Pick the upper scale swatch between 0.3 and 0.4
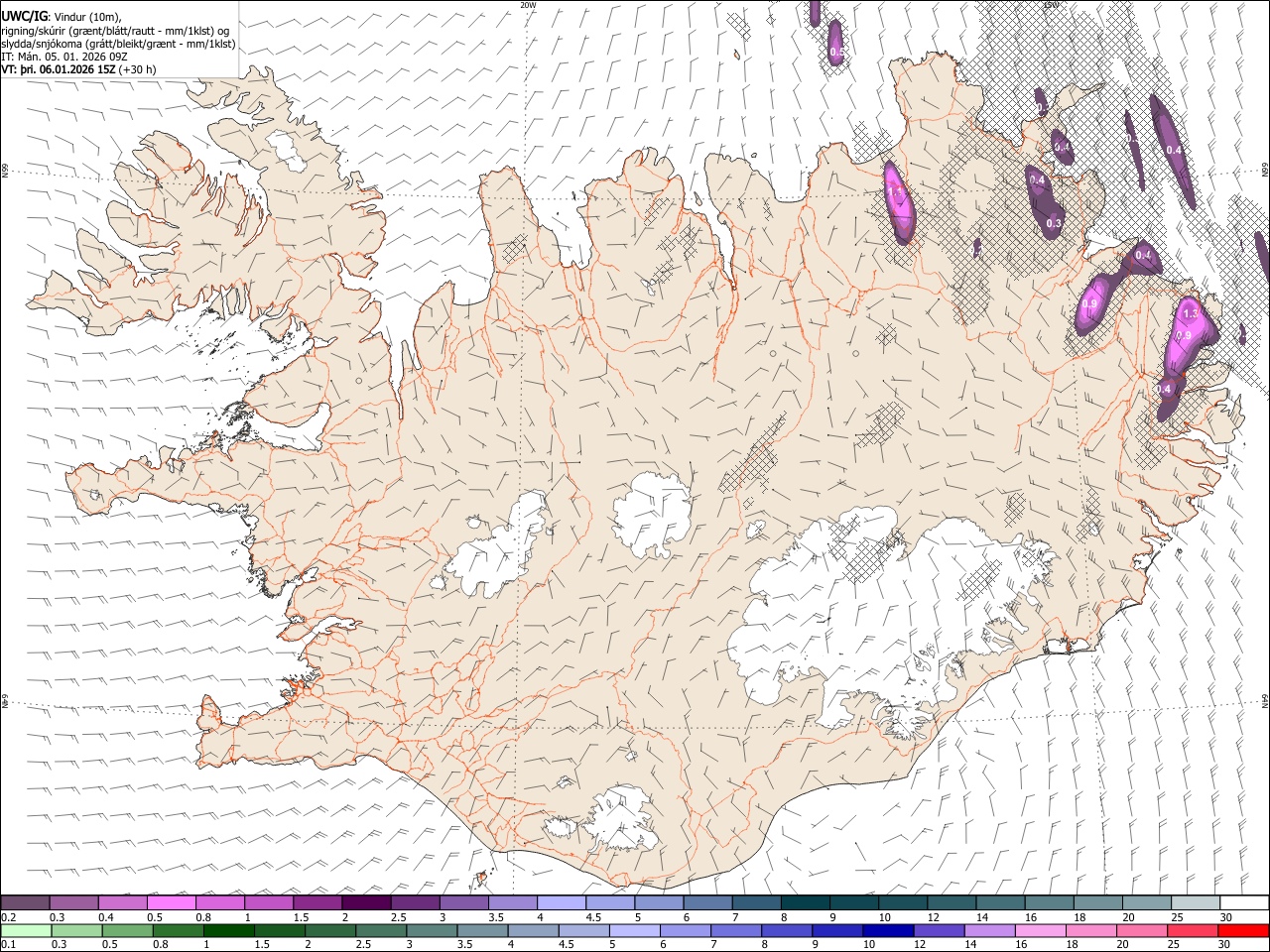Screen dimensions: 1270x952 (74, 902)
